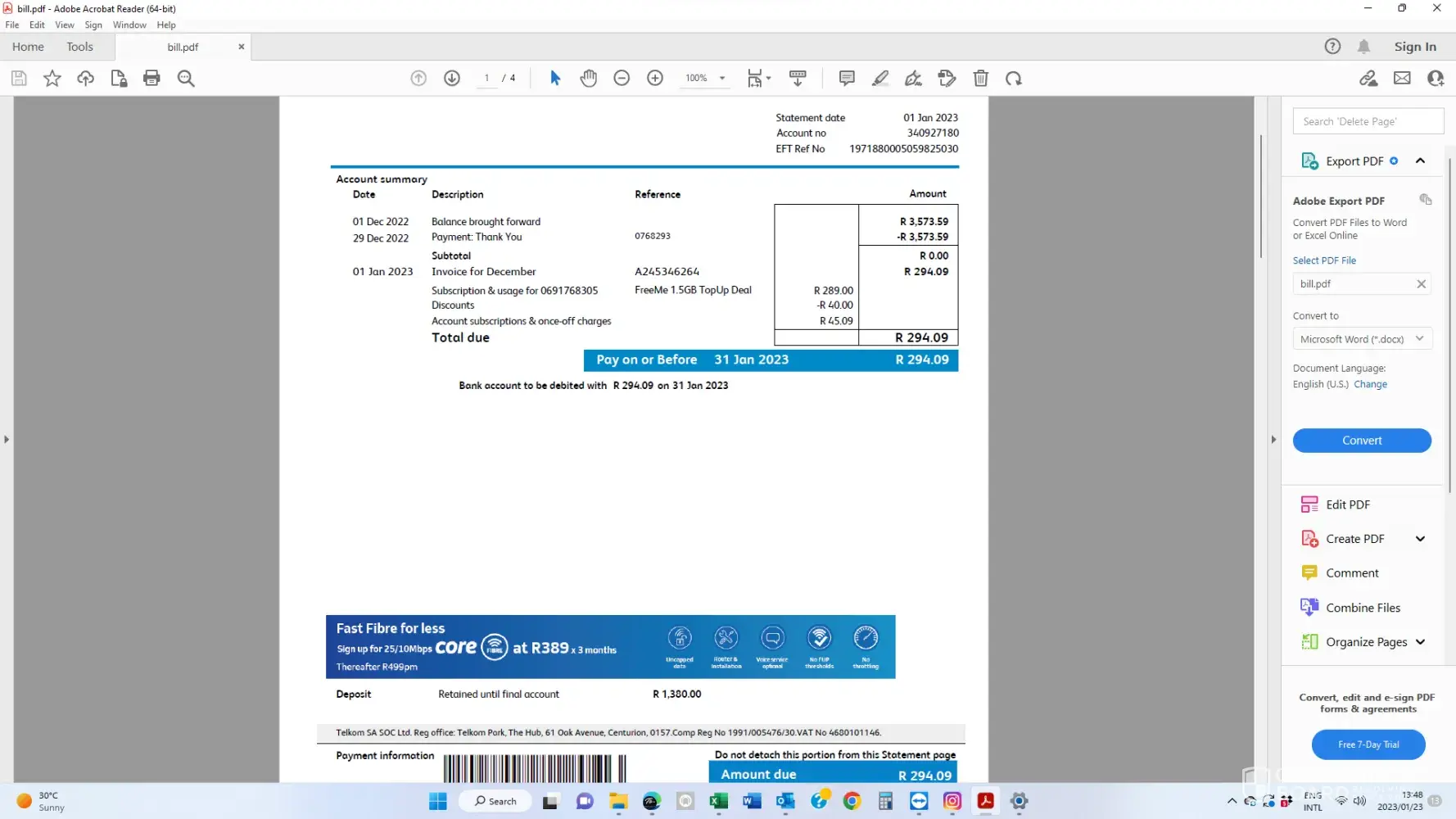The height and width of the screenshot is (819, 1456).
Task: Select the Hand pan tool
Action: click(588, 79)
